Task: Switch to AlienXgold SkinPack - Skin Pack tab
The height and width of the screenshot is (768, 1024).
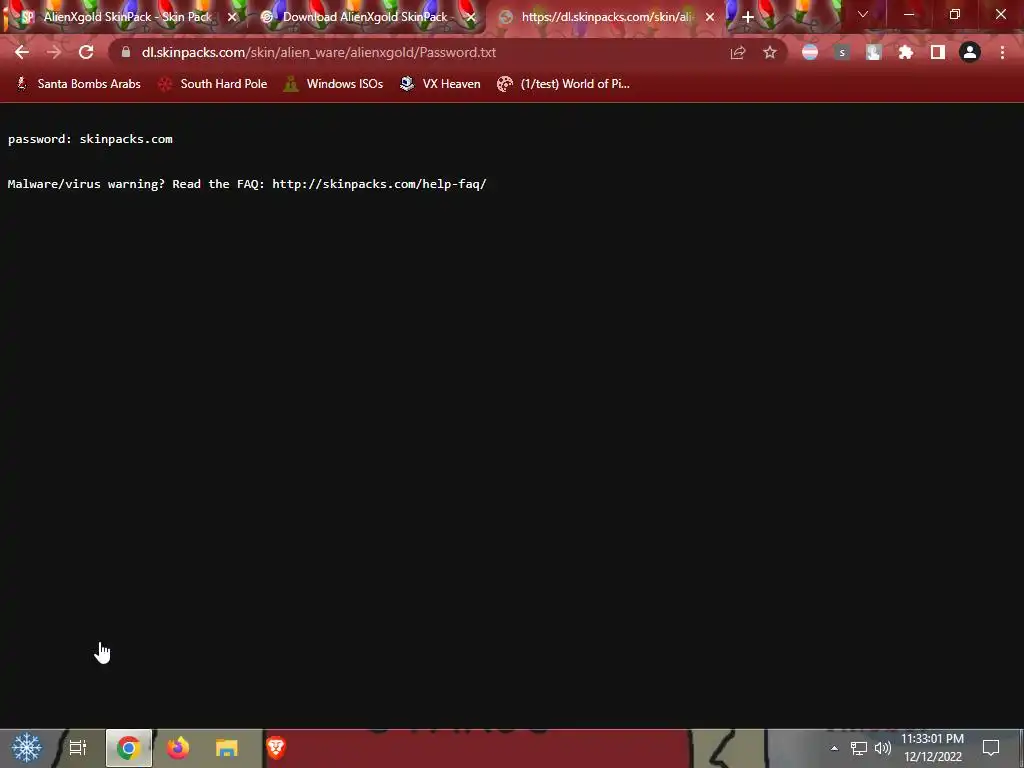Action: point(127,17)
